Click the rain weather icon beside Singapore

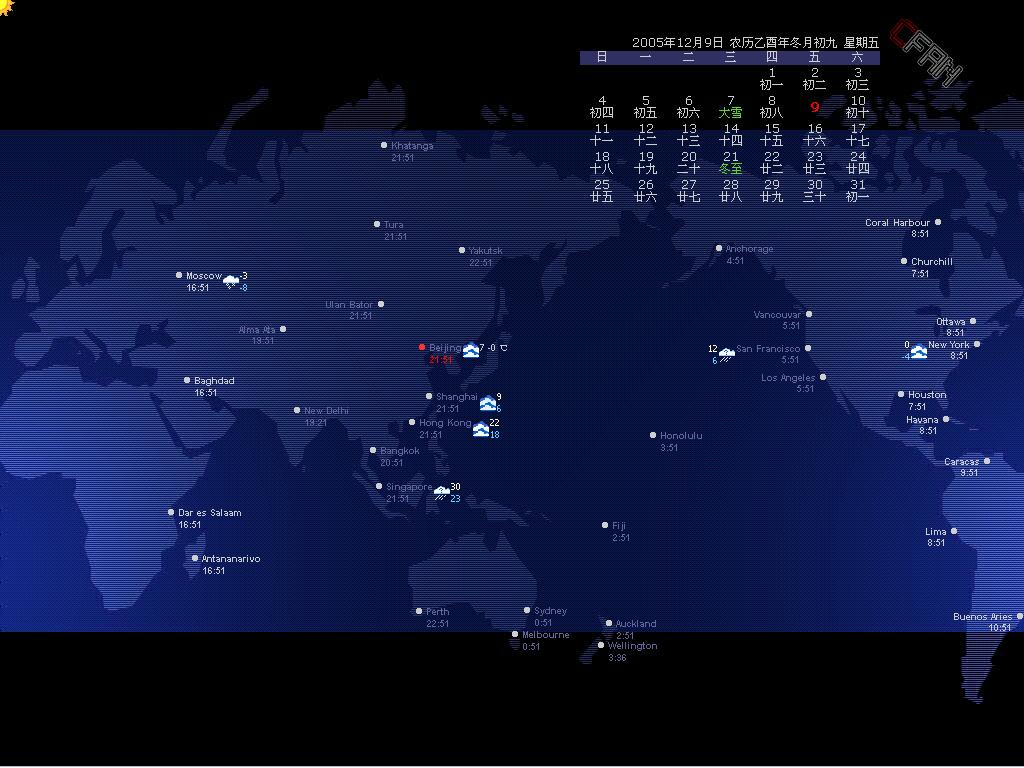click(441, 492)
